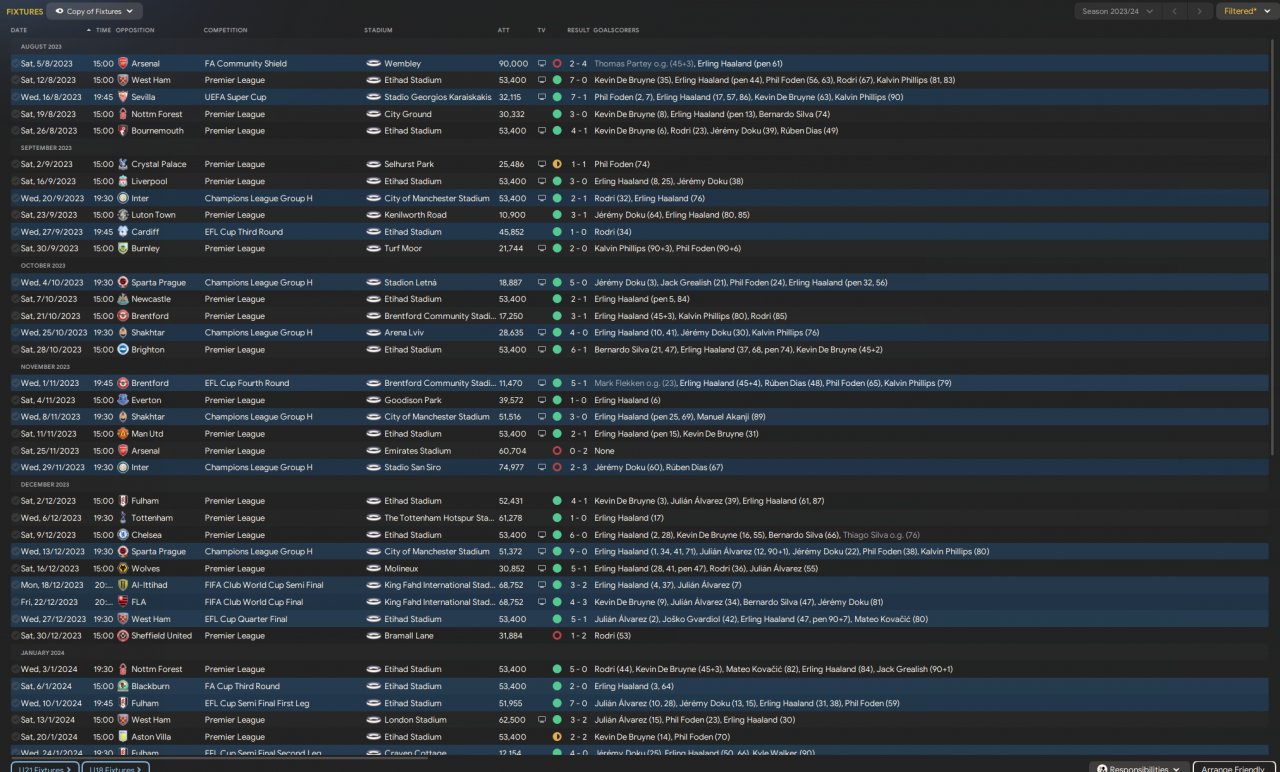Sort by the Opposition column header

(135, 30)
